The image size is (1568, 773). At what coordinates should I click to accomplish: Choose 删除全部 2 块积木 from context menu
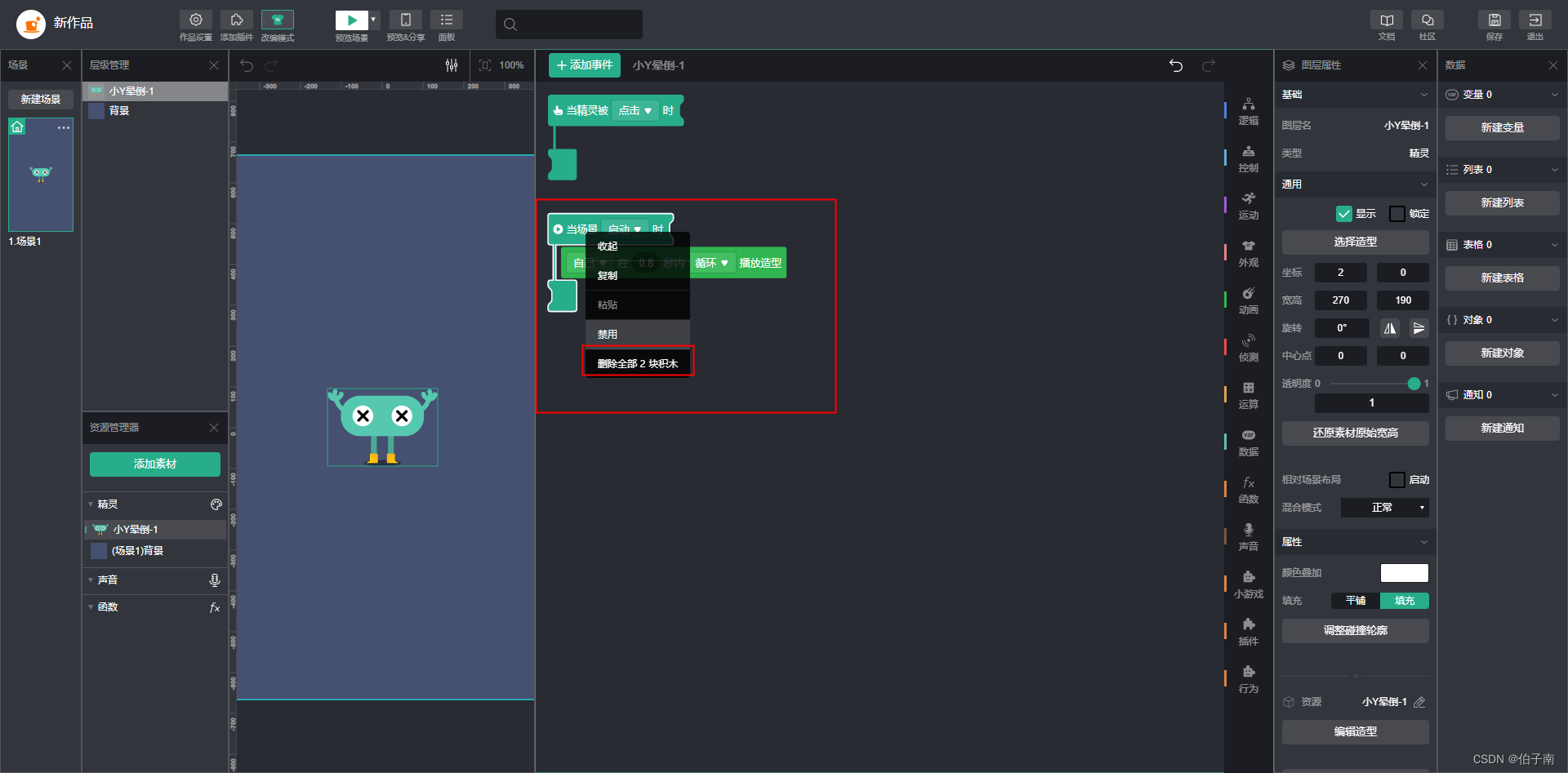[x=638, y=363]
